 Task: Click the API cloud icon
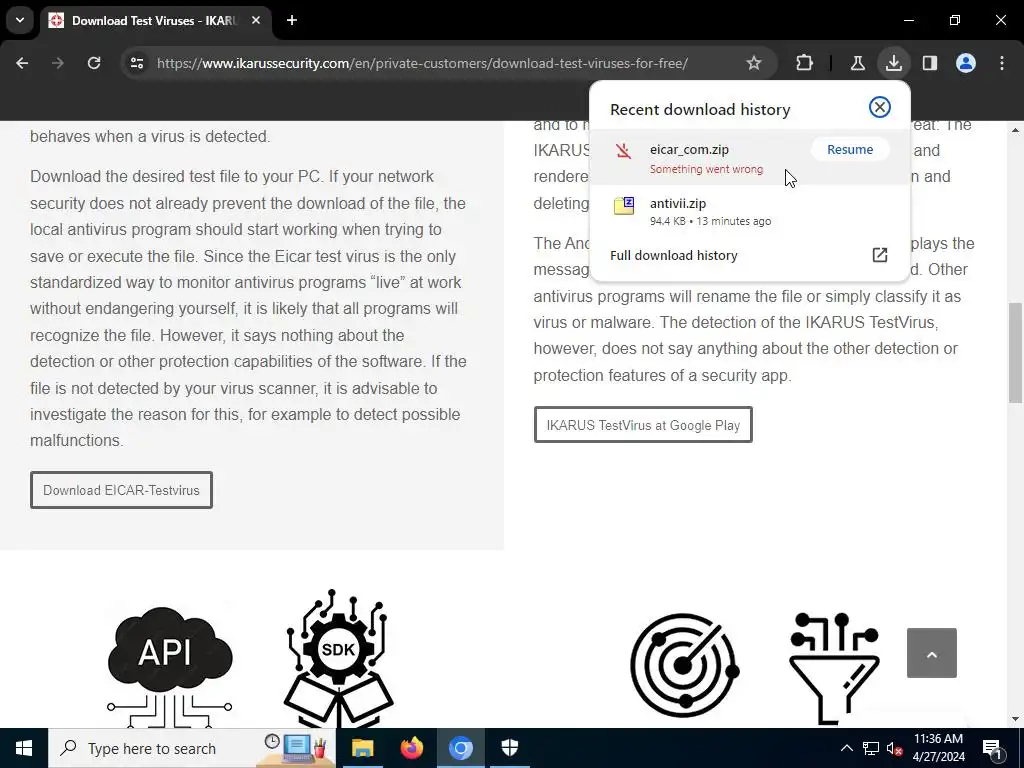click(168, 665)
